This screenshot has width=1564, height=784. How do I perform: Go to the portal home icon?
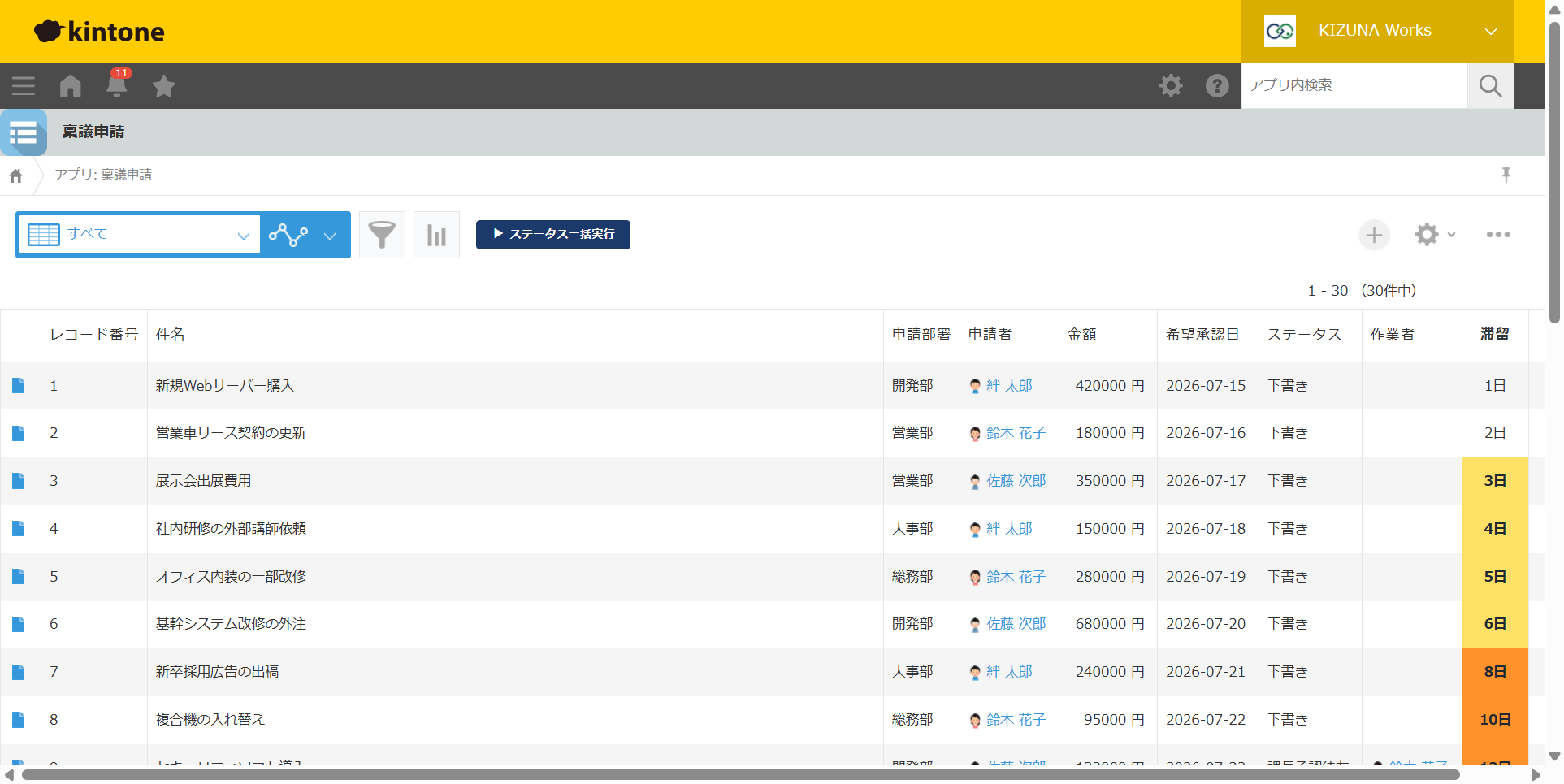[x=71, y=86]
